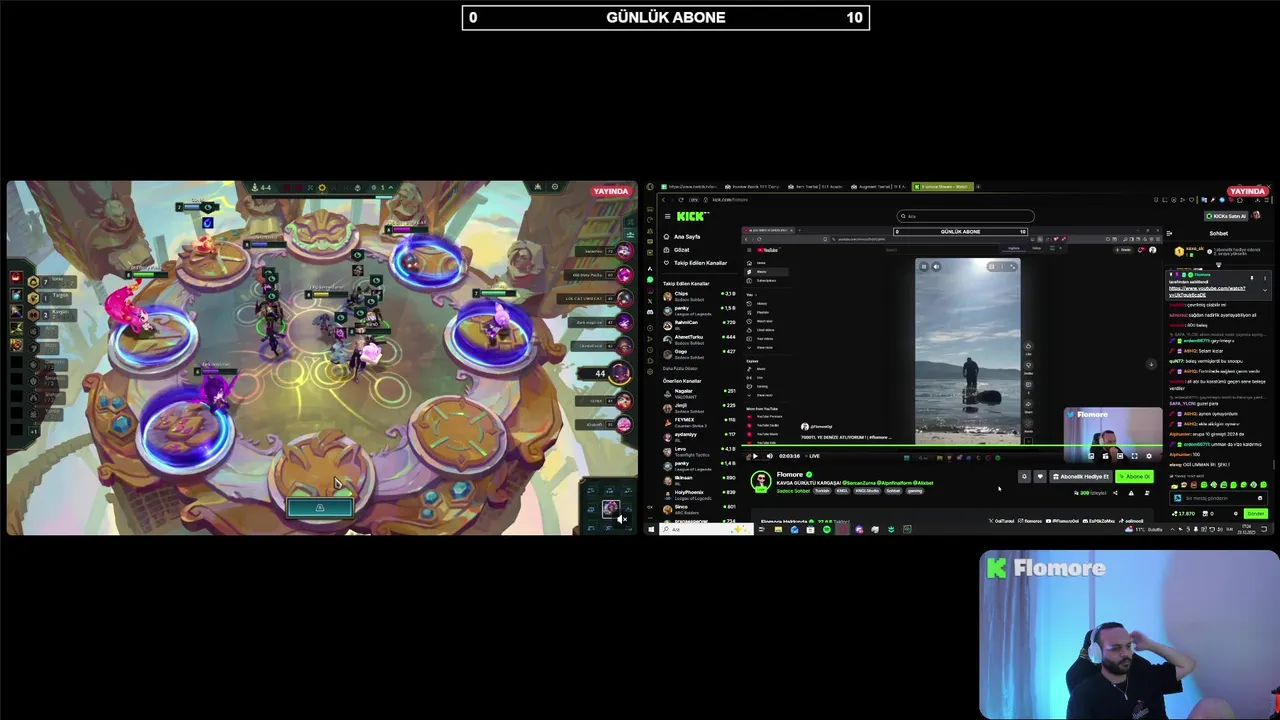Open the game settings gear in the TFT window
The height and width of the screenshot is (720, 1280).
click(555, 186)
